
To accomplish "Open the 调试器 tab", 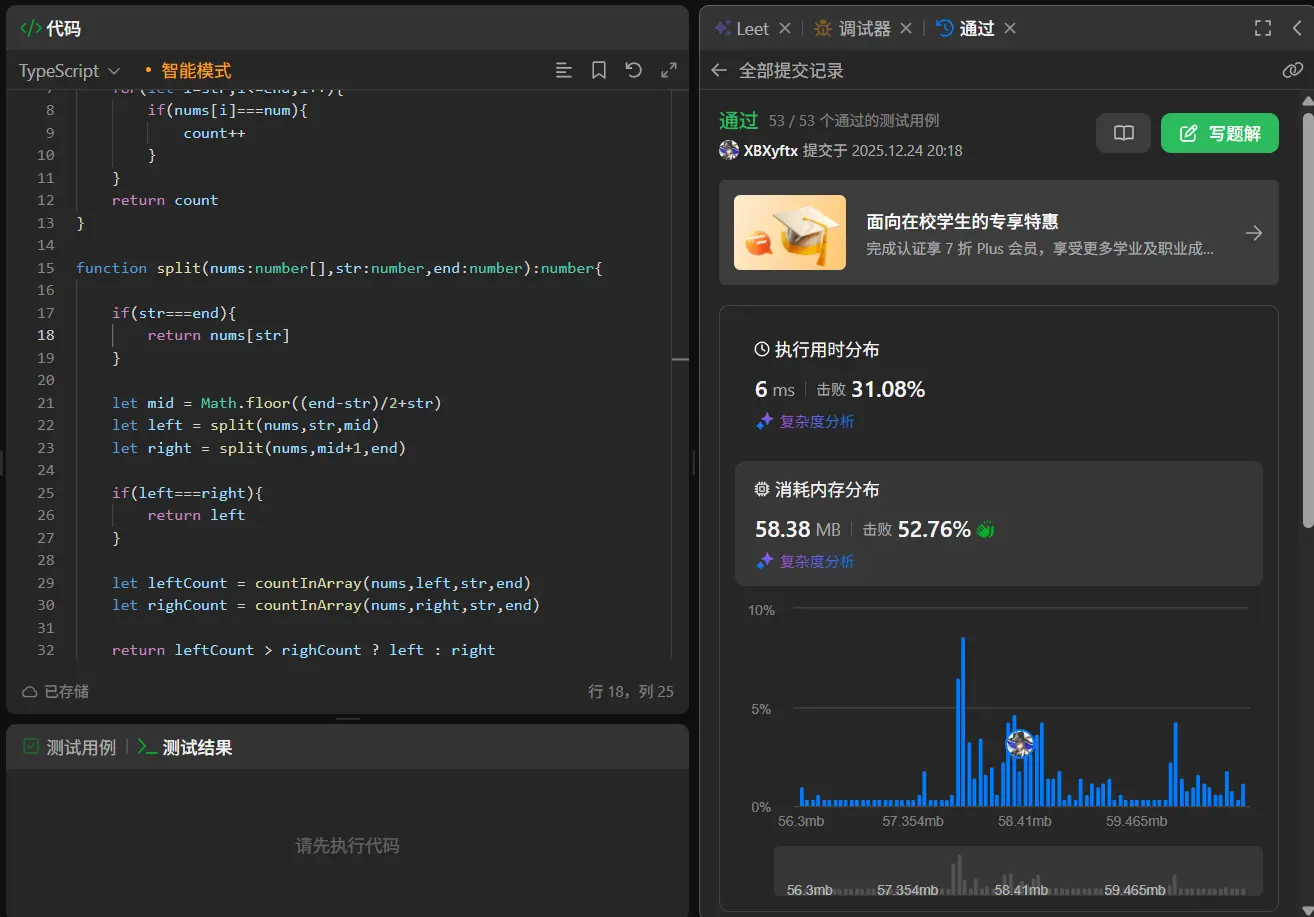I will click(x=853, y=28).
